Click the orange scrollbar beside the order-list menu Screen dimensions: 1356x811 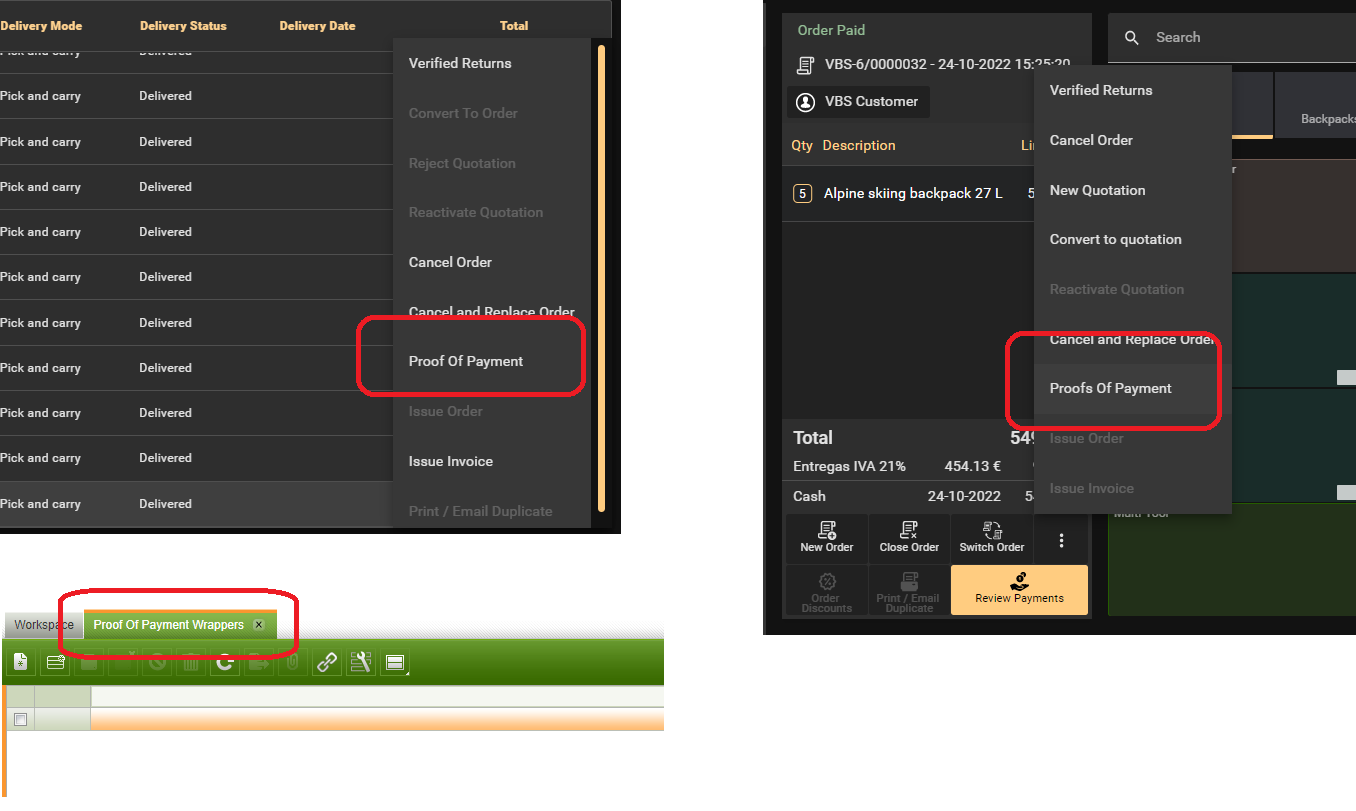(x=601, y=278)
